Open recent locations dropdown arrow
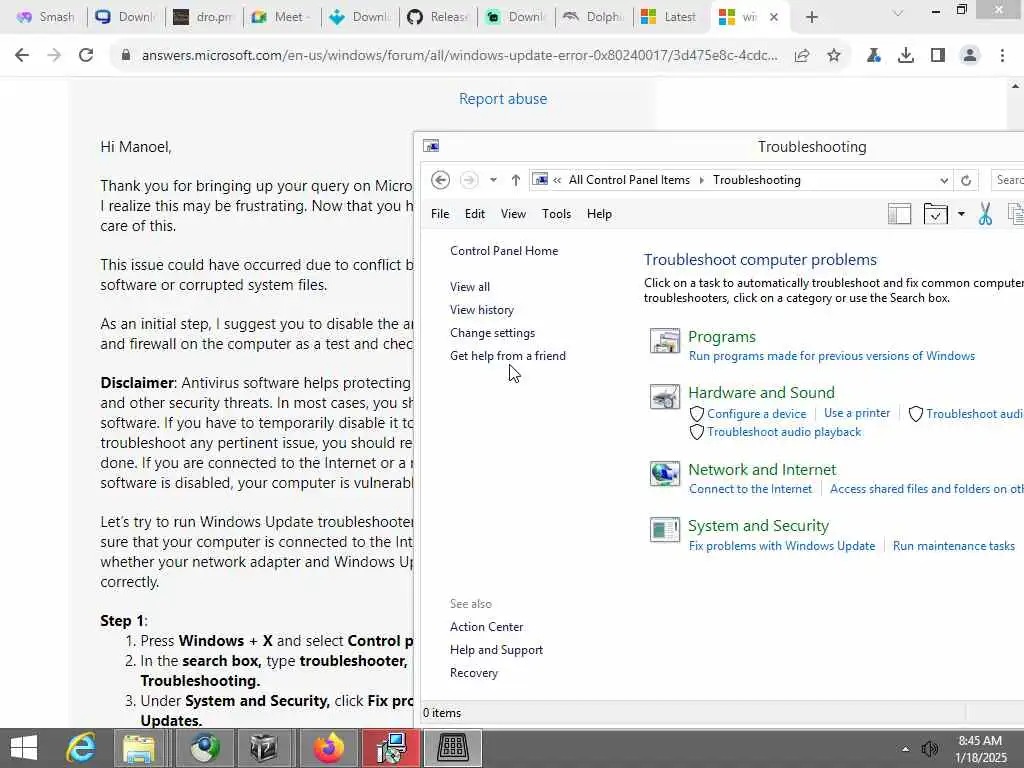 pos(493,180)
